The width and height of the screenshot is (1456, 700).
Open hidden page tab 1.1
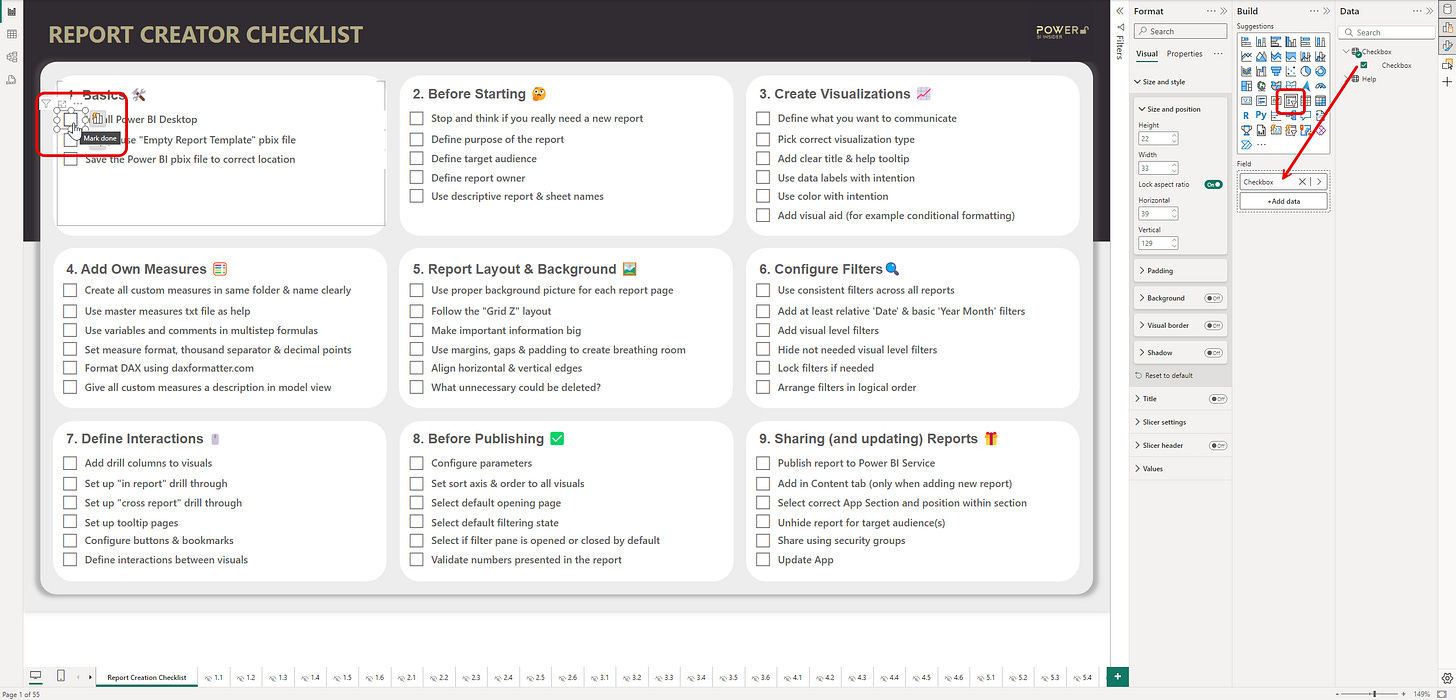pyautogui.click(x=214, y=677)
